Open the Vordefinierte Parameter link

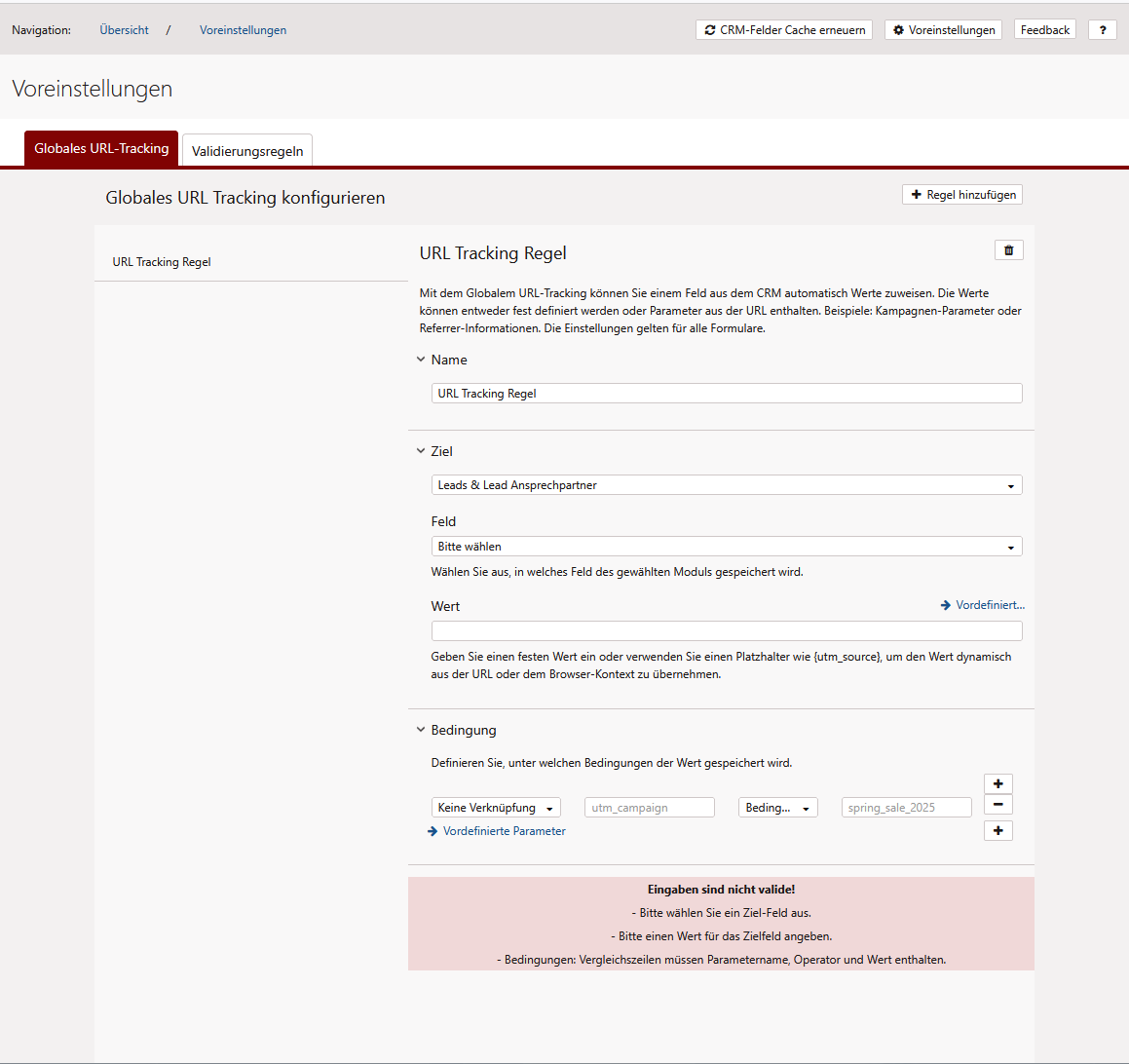click(x=504, y=831)
